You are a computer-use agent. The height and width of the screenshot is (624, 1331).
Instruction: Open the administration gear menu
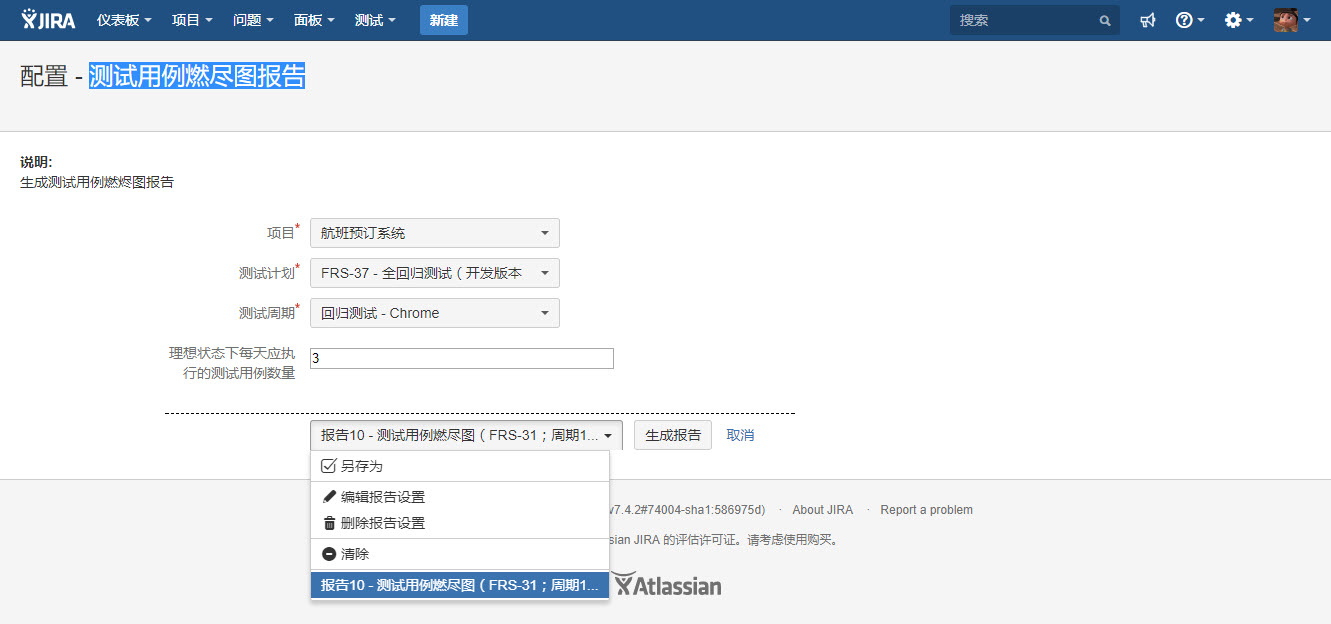click(x=1238, y=20)
